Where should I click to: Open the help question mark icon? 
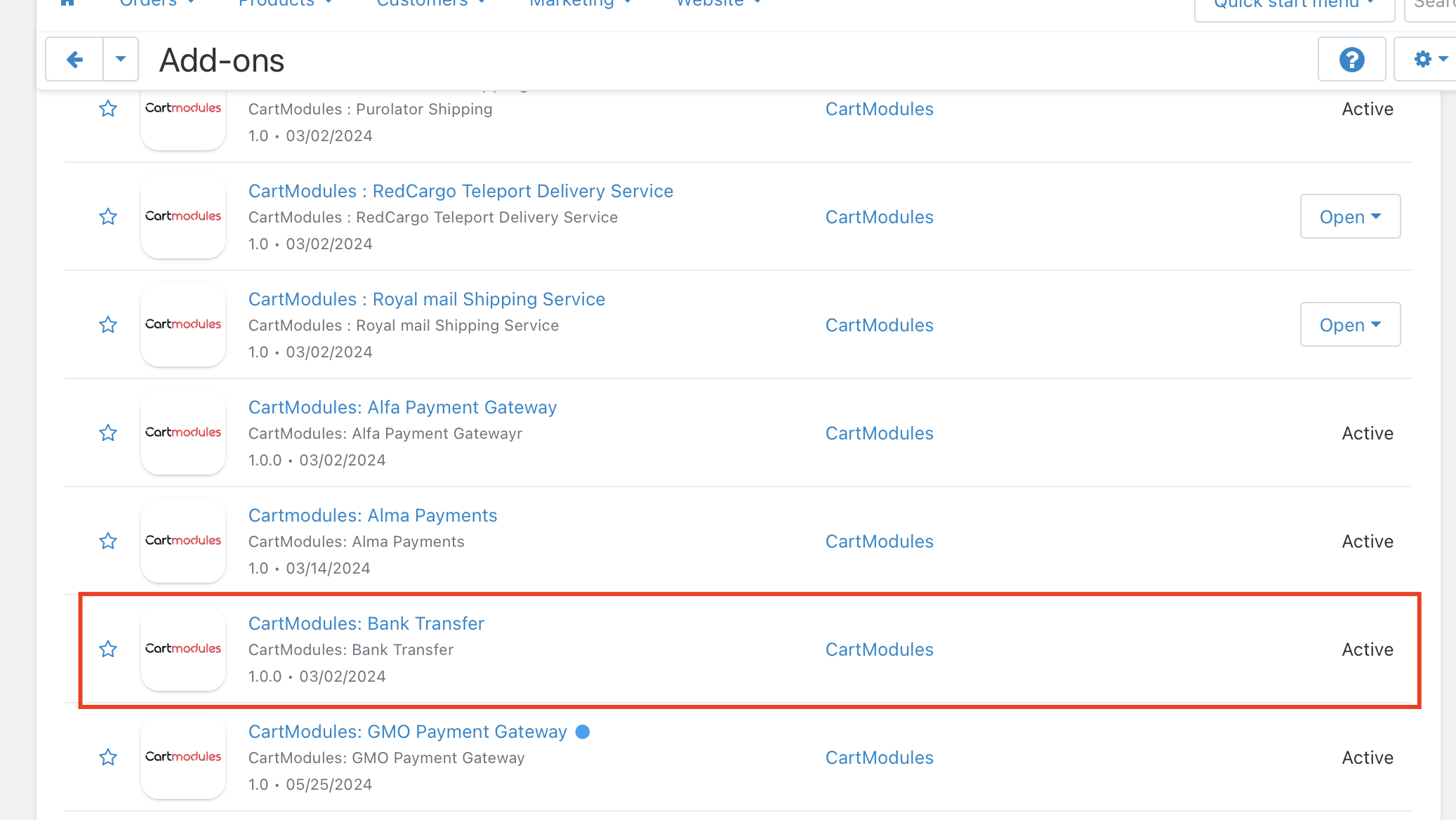click(1351, 60)
